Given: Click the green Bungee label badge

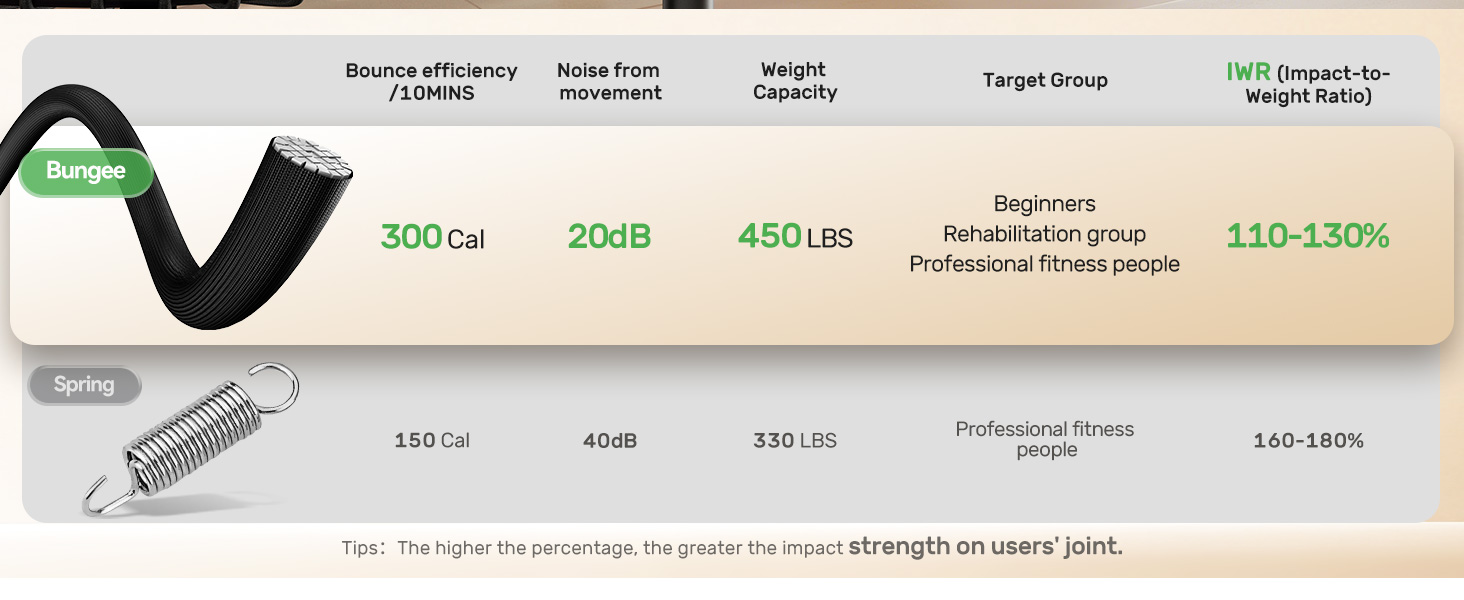Looking at the screenshot, I should pos(86,172).
